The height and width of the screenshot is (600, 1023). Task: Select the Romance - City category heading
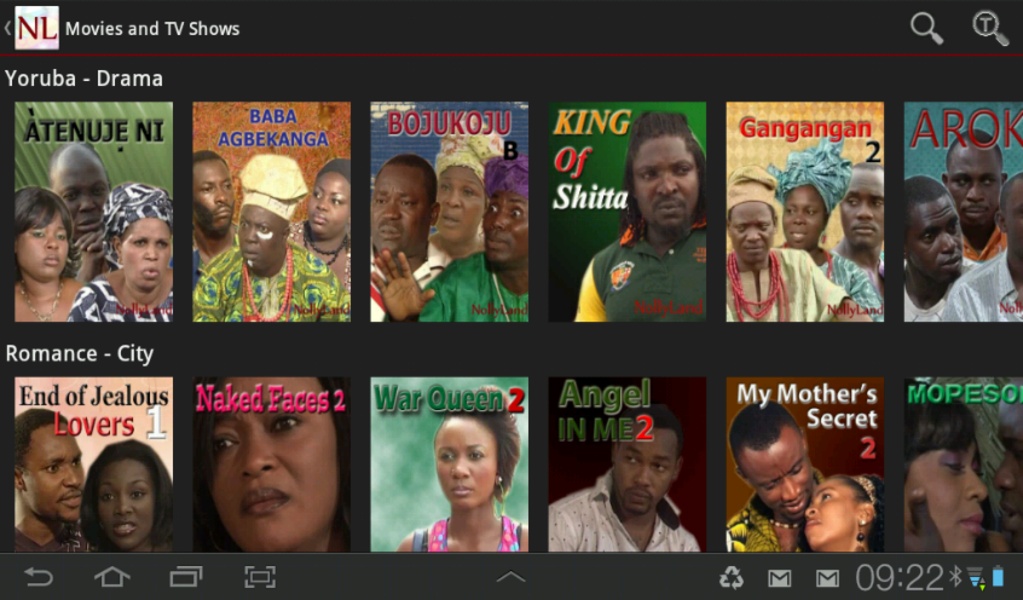(x=80, y=353)
